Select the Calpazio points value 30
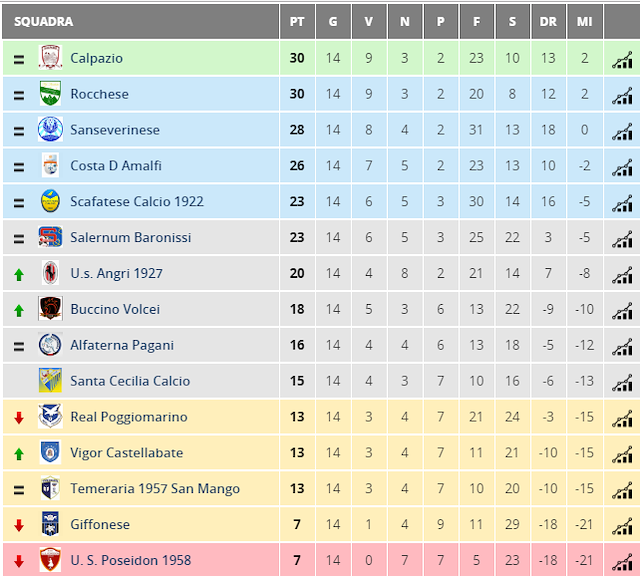Image resolution: width=640 pixels, height=576 pixels. (297, 58)
